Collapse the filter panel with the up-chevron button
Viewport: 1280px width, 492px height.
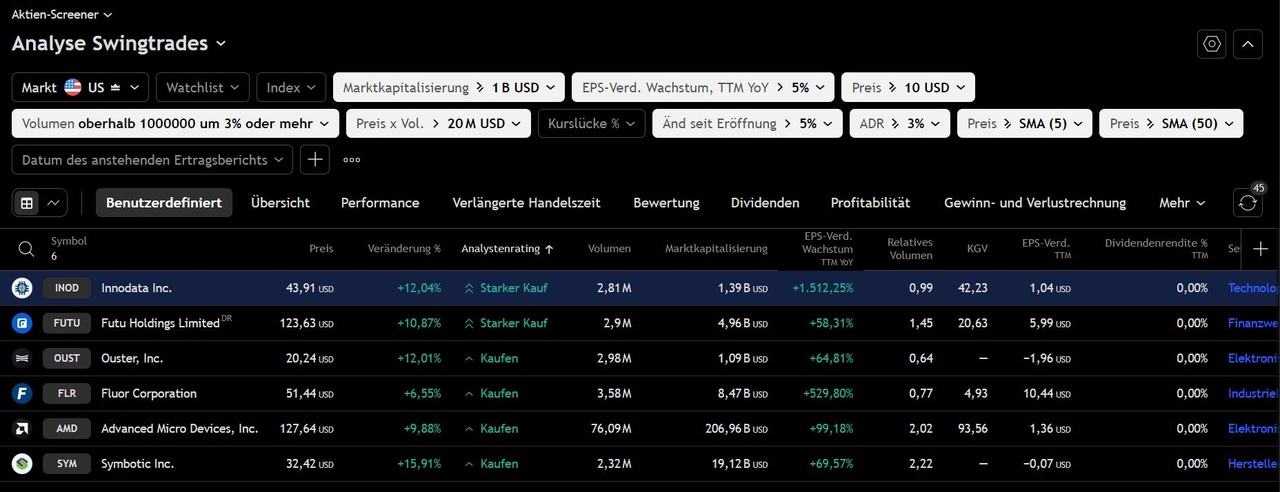tap(1248, 44)
